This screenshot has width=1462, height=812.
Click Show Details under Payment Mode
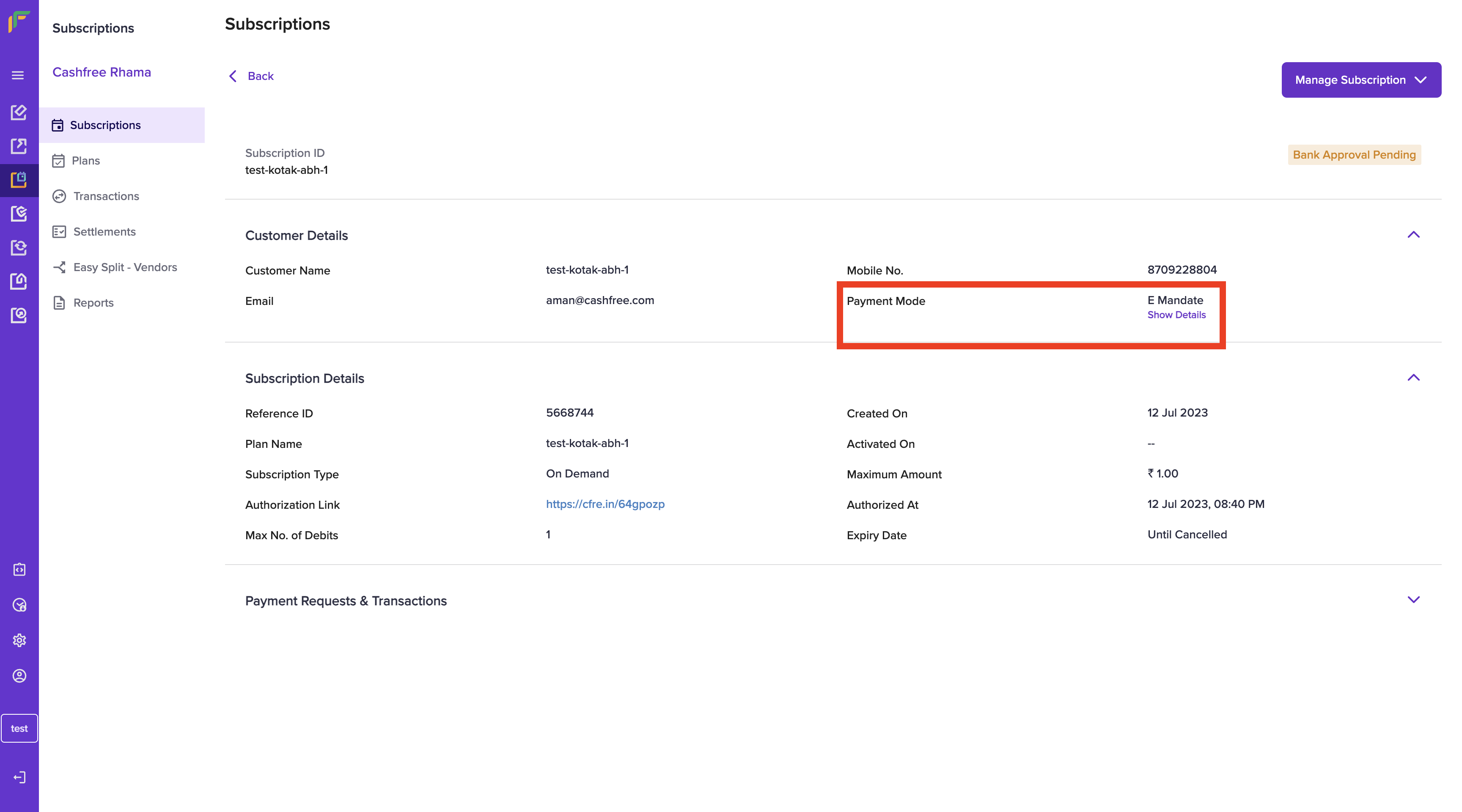(x=1176, y=315)
